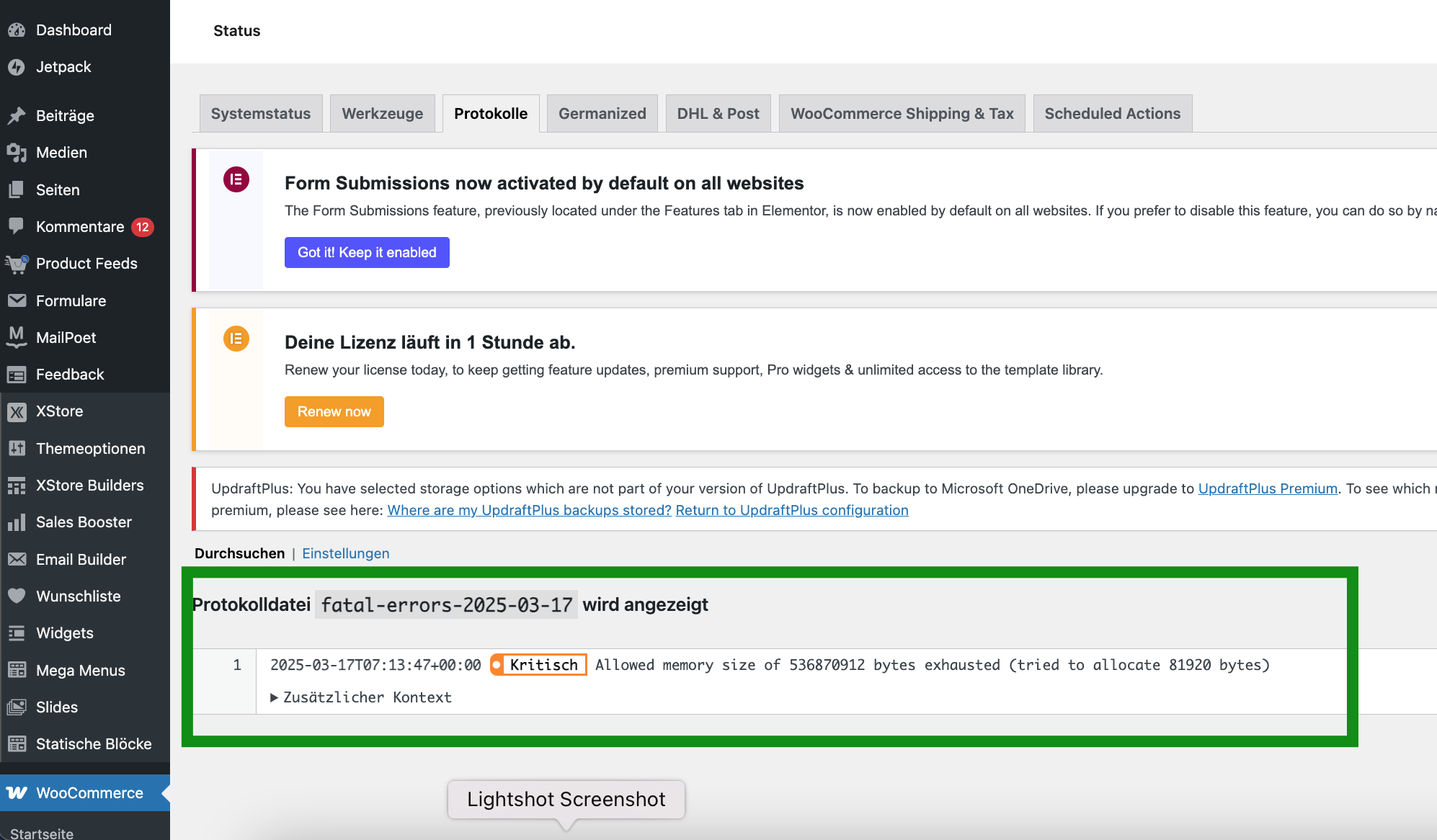
Task: Click log line number 1
Action: point(237,665)
